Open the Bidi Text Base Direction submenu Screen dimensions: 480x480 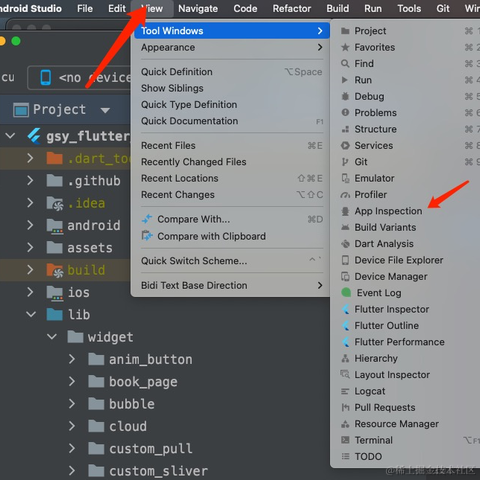232,285
